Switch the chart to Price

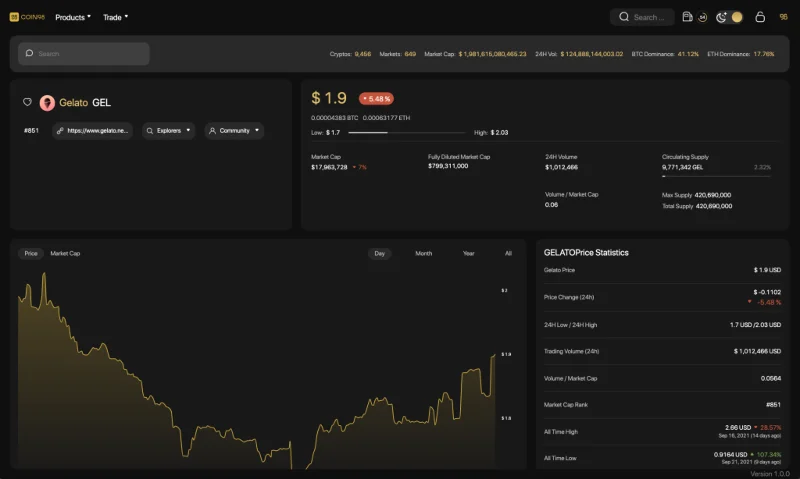coord(31,254)
